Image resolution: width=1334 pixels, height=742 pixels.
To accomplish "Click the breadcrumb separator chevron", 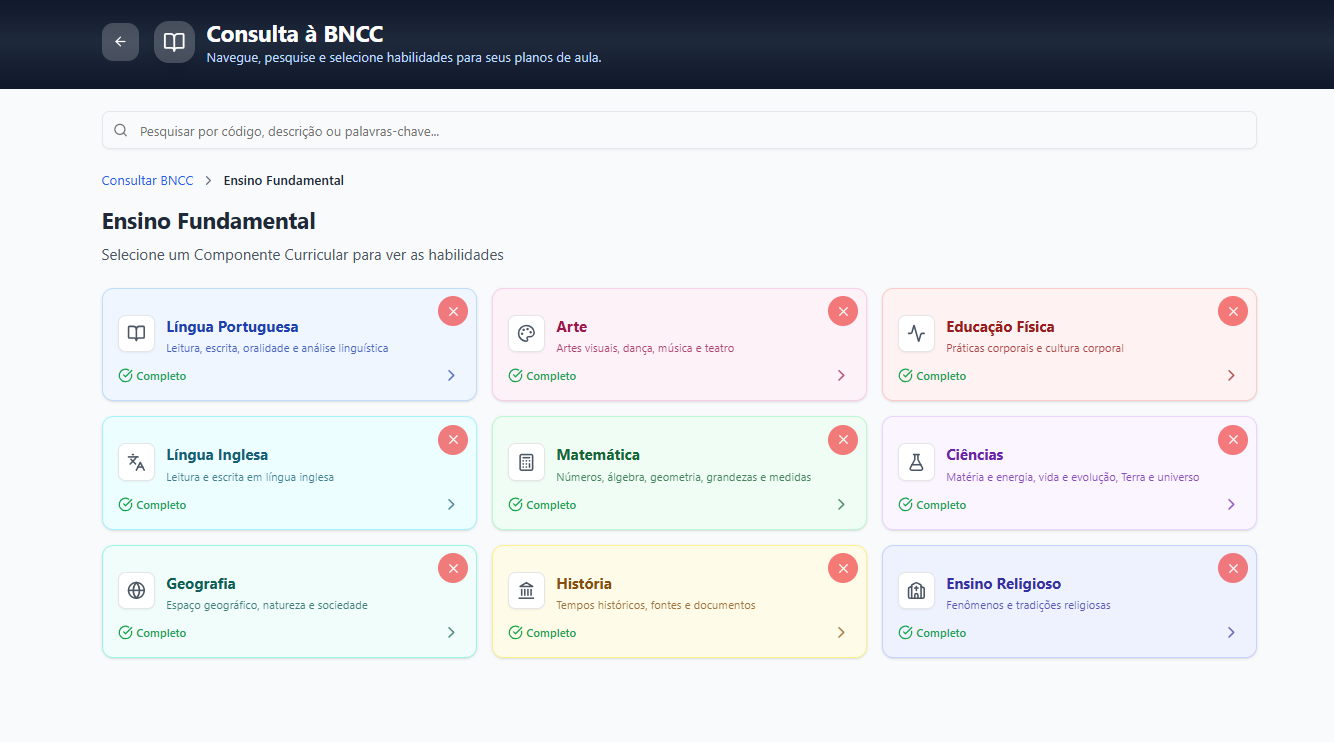I will click(209, 181).
